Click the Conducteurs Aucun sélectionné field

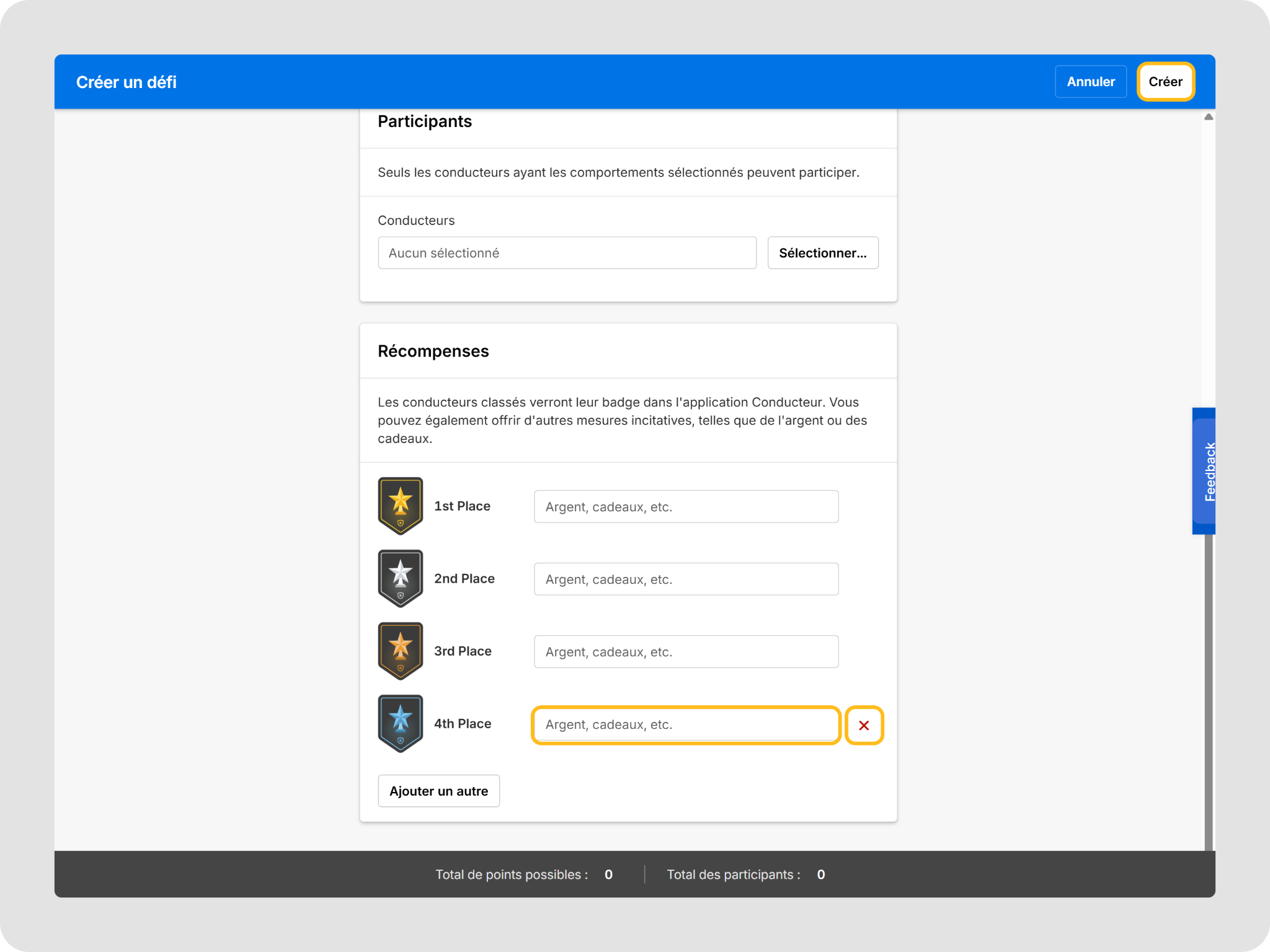coord(567,252)
